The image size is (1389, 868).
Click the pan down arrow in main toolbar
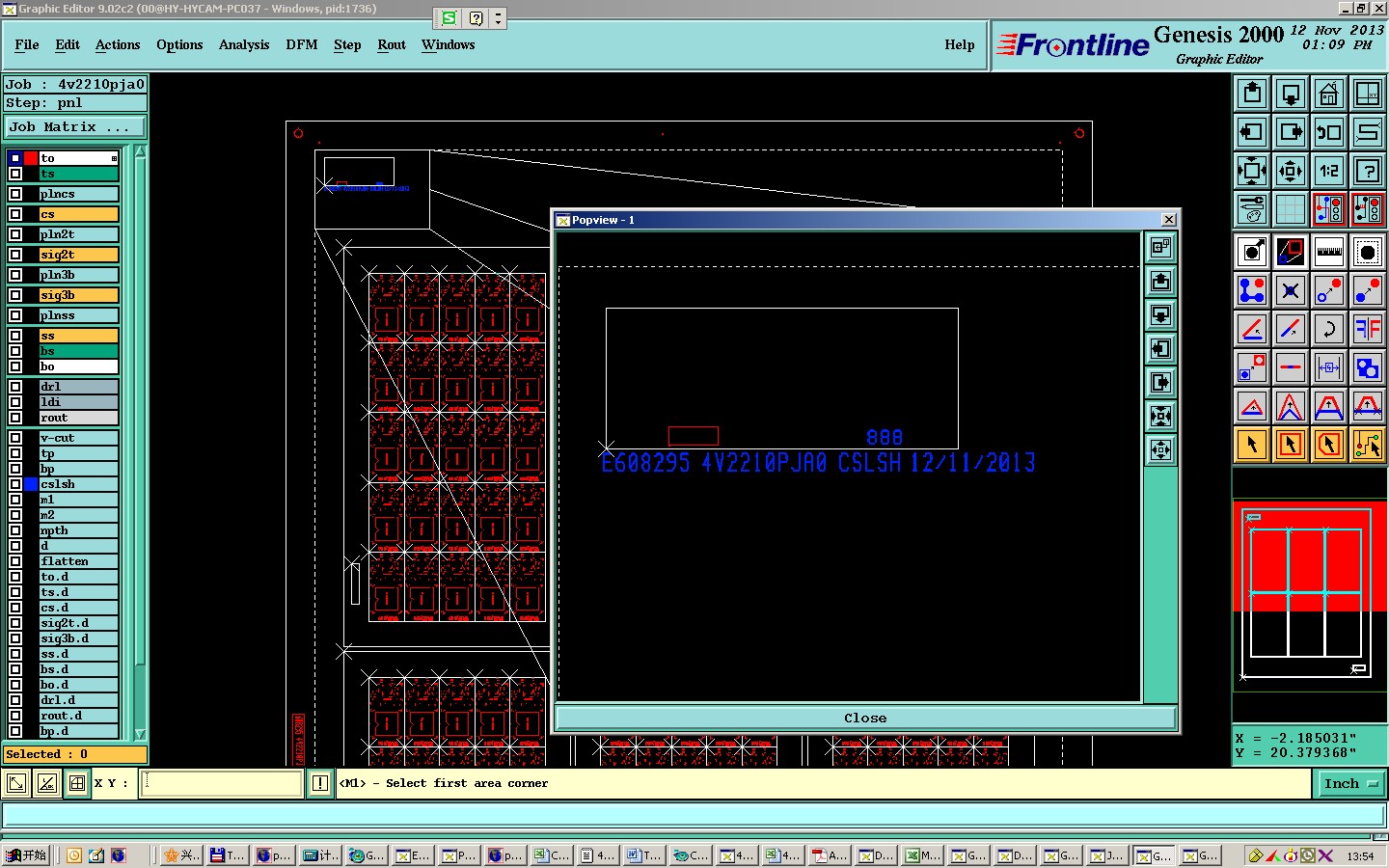[1291, 94]
